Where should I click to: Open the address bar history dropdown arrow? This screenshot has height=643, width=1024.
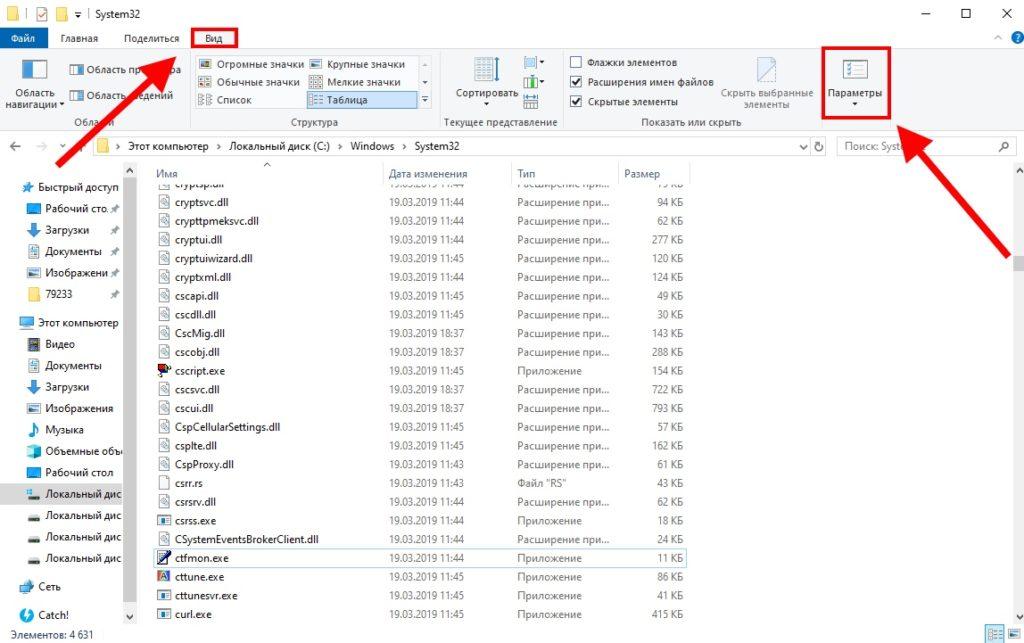tap(803, 147)
